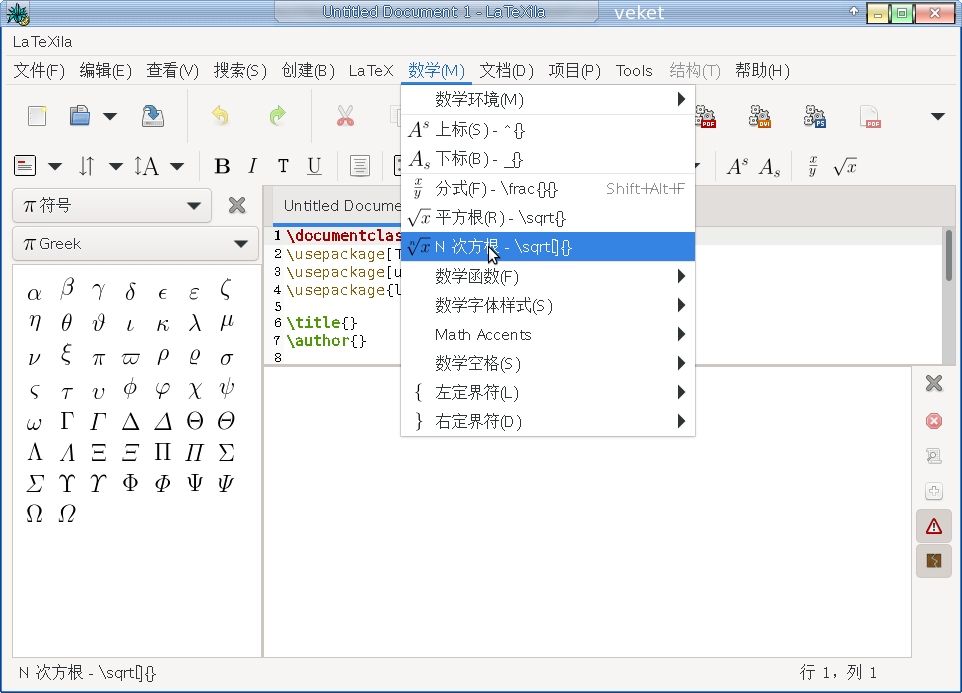
Task: Expand the open-recent arrow next to folder icon
Action: coord(110,116)
